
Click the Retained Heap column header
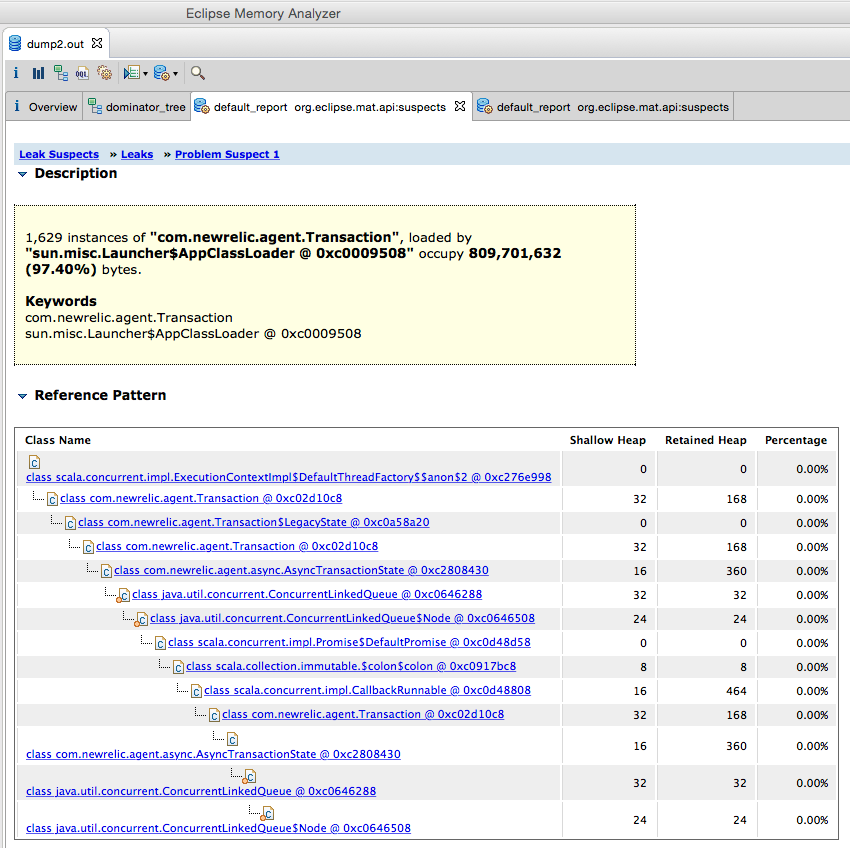706,440
